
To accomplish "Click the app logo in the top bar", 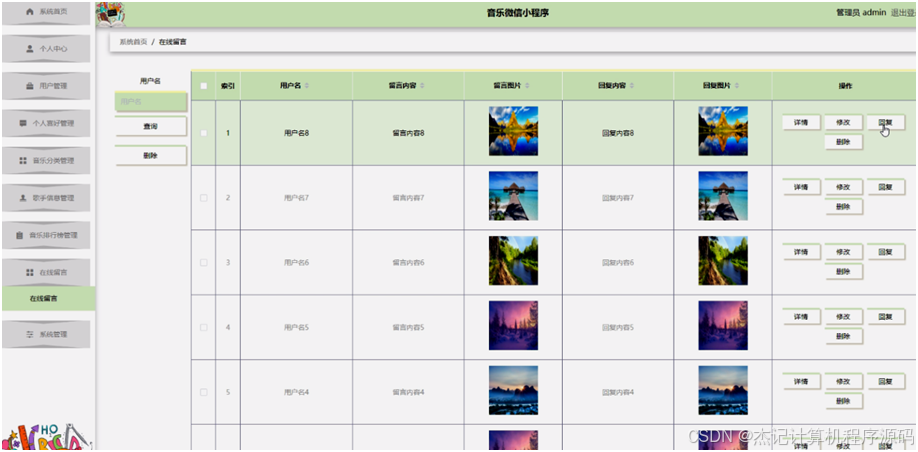I will 110,15.
